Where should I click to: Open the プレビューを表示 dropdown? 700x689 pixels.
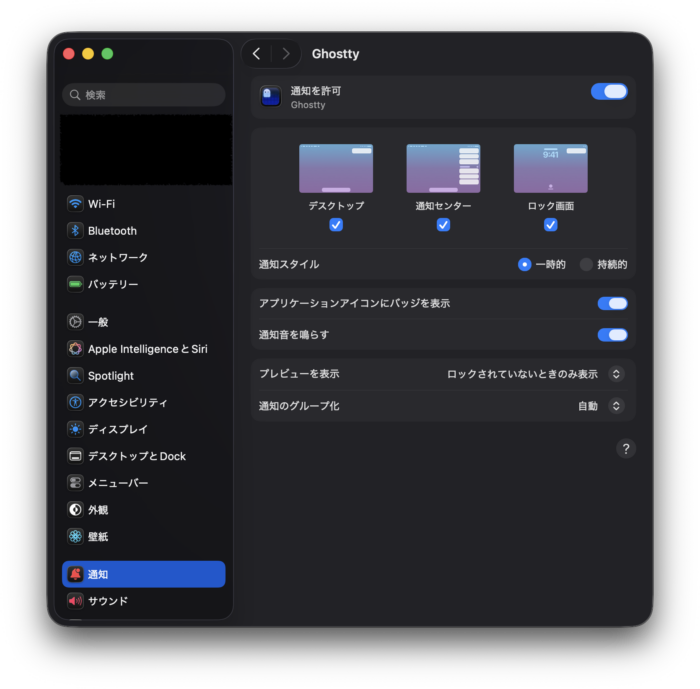click(x=535, y=374)
